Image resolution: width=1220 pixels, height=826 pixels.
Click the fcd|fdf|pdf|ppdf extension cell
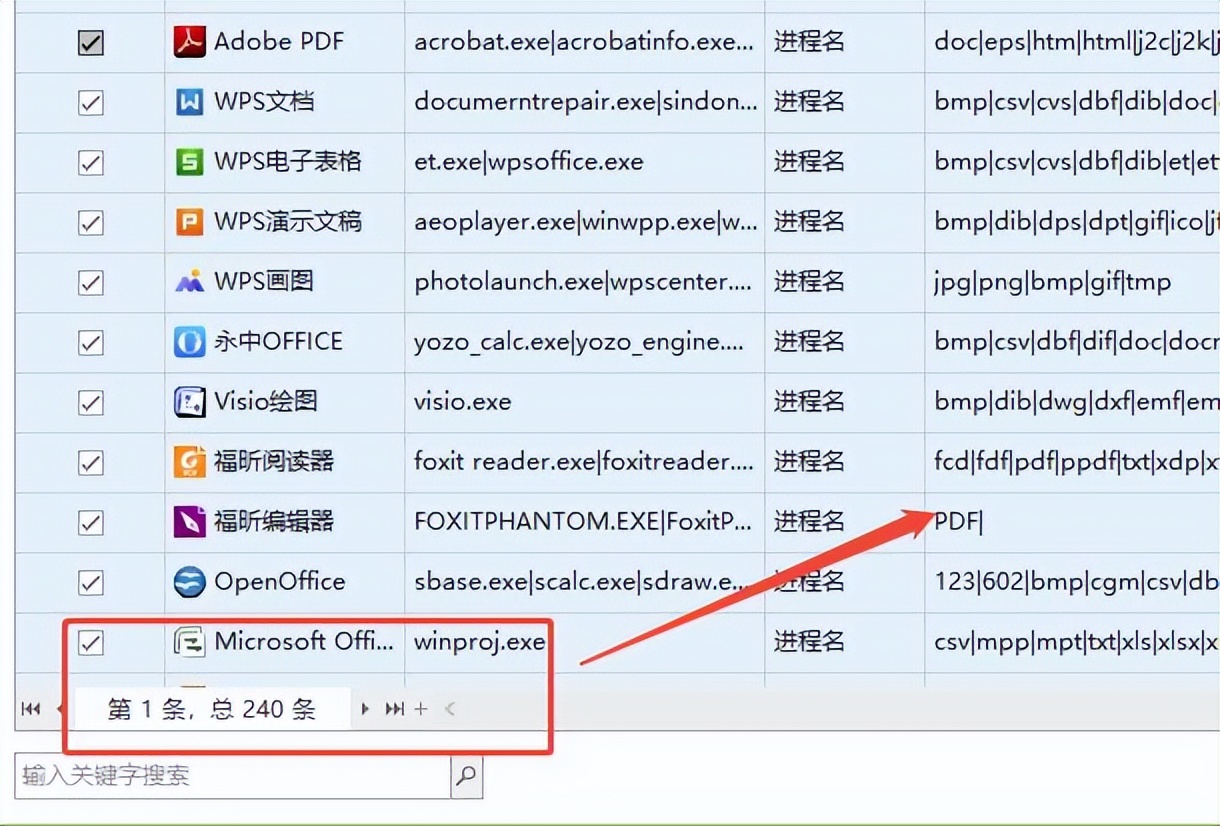(1073, 462)
